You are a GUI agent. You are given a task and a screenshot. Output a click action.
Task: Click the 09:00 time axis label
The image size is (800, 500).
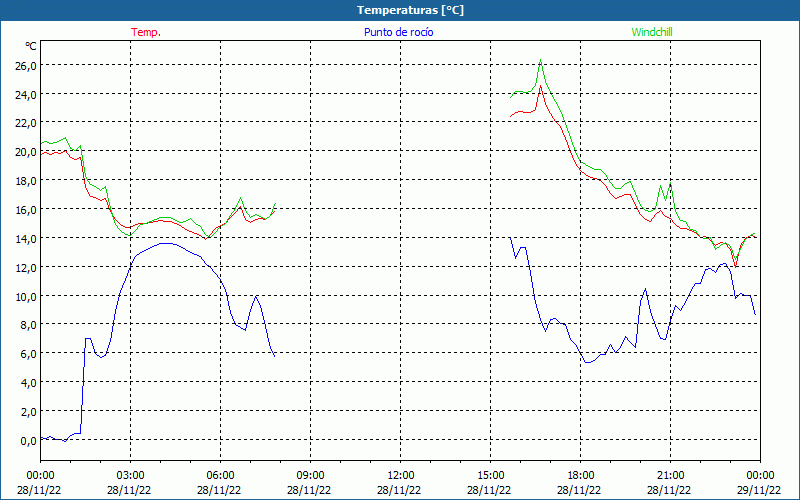310,476
